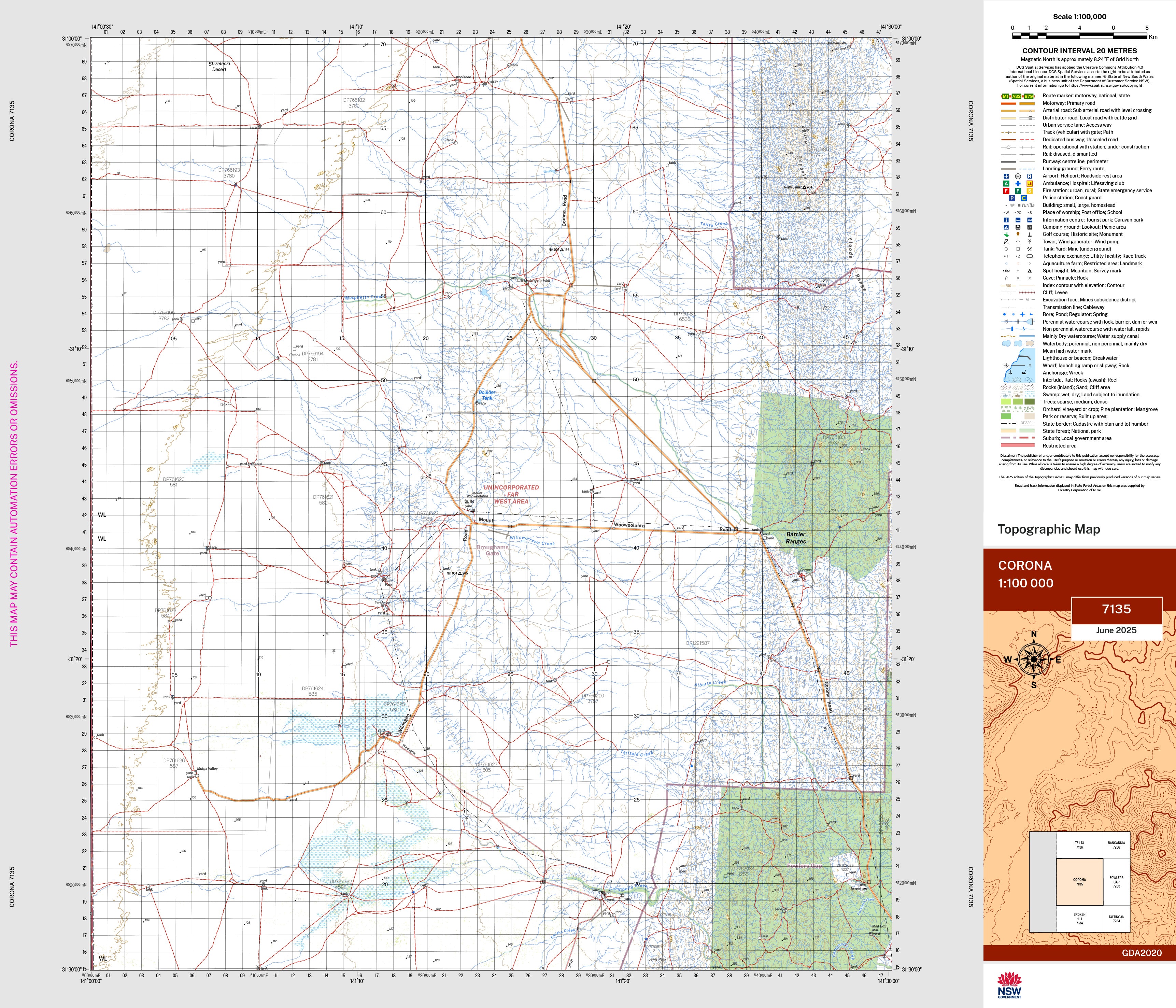Click the M1 motorway route marker
The width and height of the screenshot is (1176, 1008).
pyautogui.click(x=1006, y=97)
